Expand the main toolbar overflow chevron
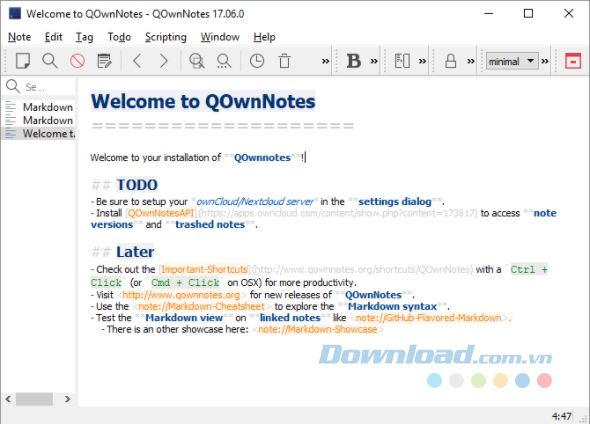Screen dimensions: 590x424 click(325, 61)
